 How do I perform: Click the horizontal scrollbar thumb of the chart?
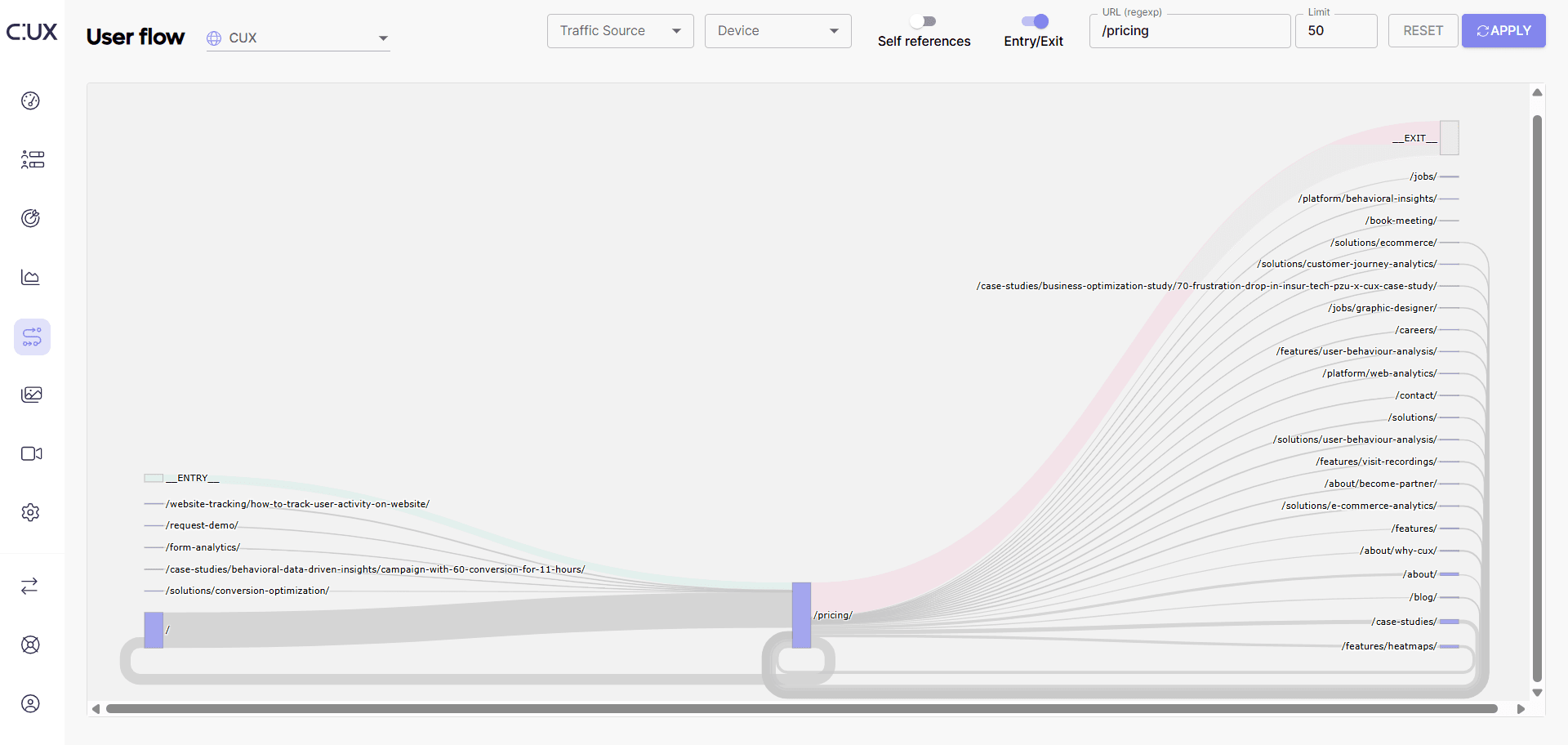click(801, 709)
